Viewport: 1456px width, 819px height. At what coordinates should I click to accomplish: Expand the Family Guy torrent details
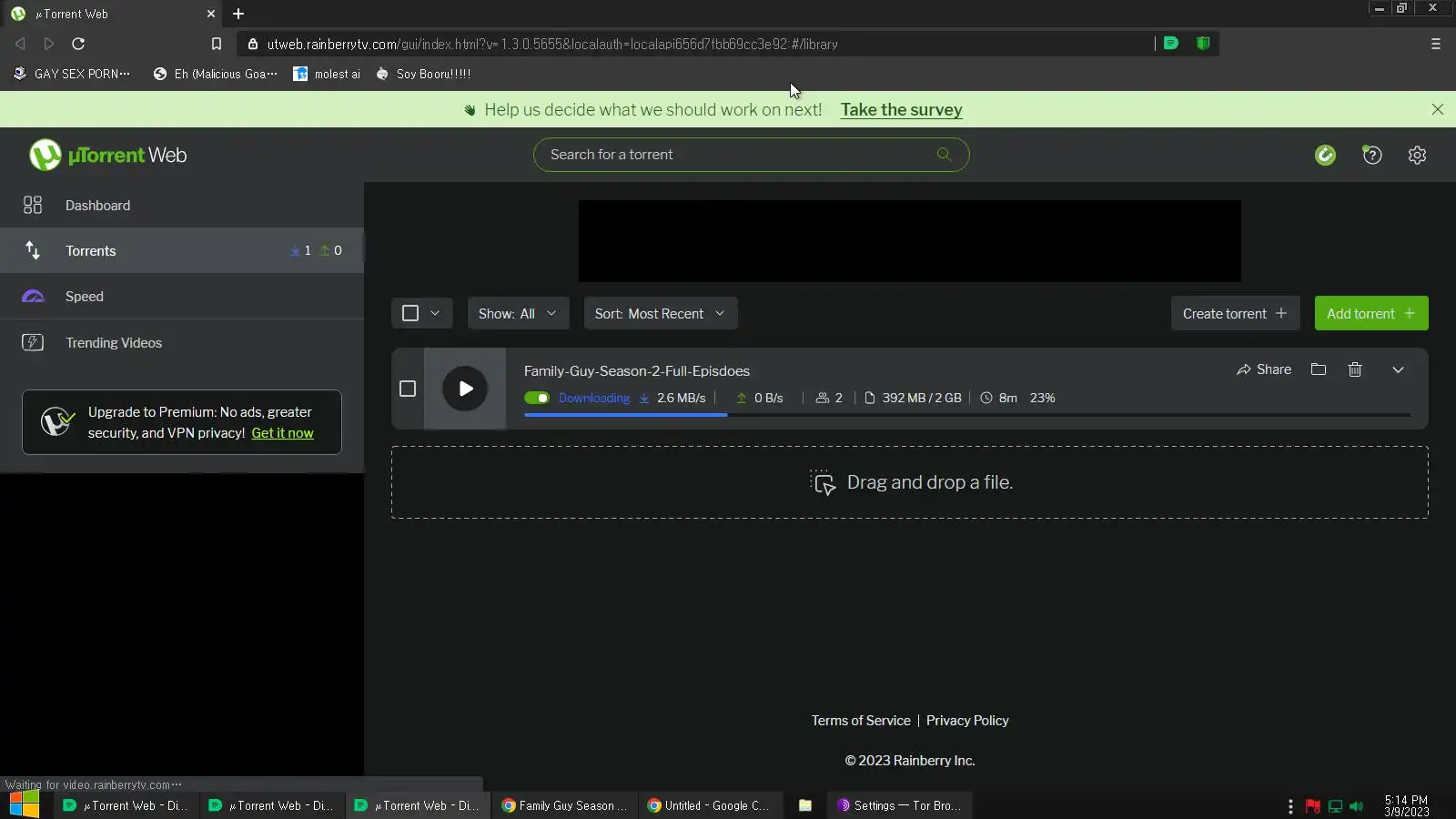click(1399, 369)
